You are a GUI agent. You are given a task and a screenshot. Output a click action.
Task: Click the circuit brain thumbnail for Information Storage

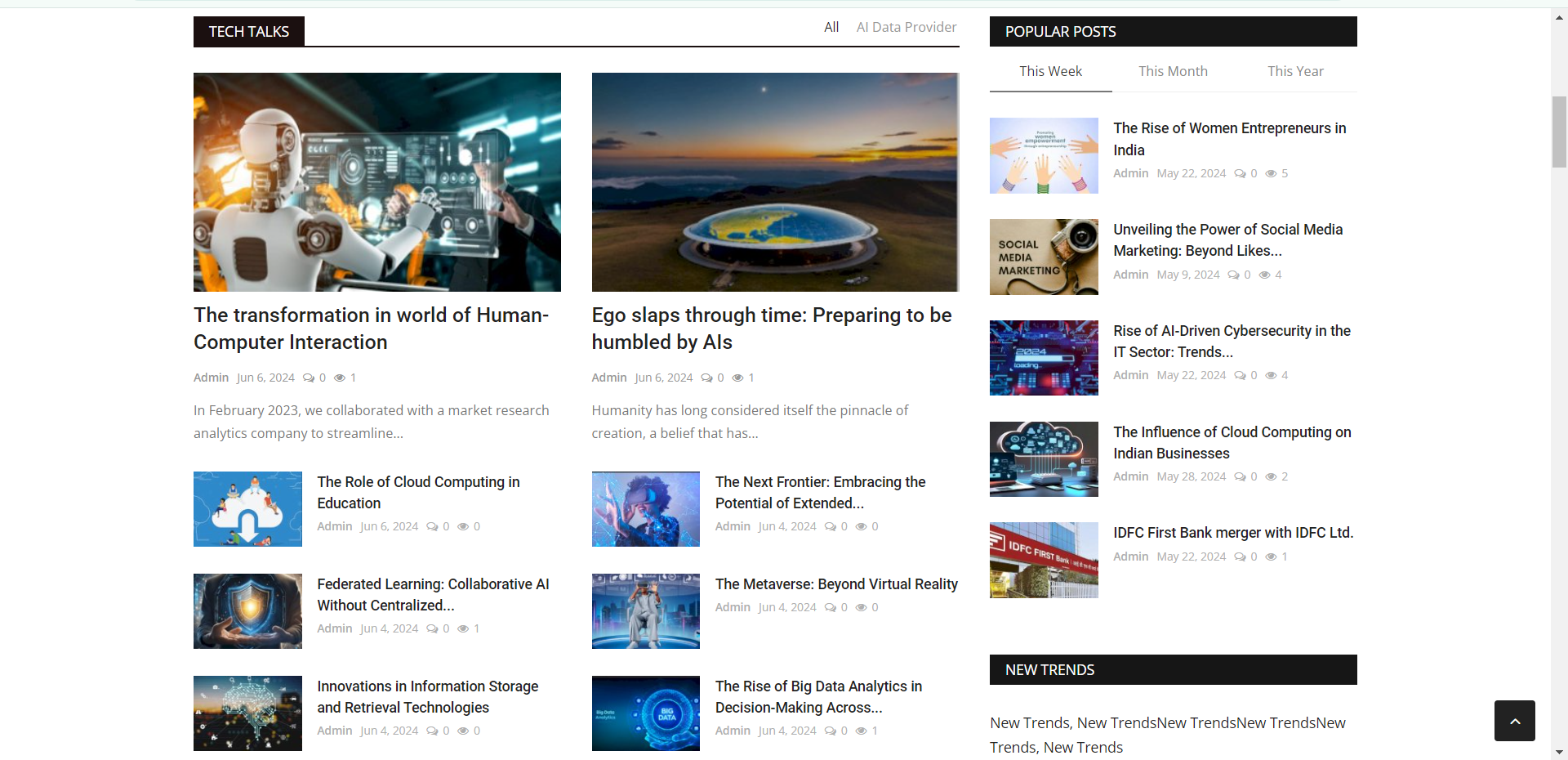tap(247, 713)
